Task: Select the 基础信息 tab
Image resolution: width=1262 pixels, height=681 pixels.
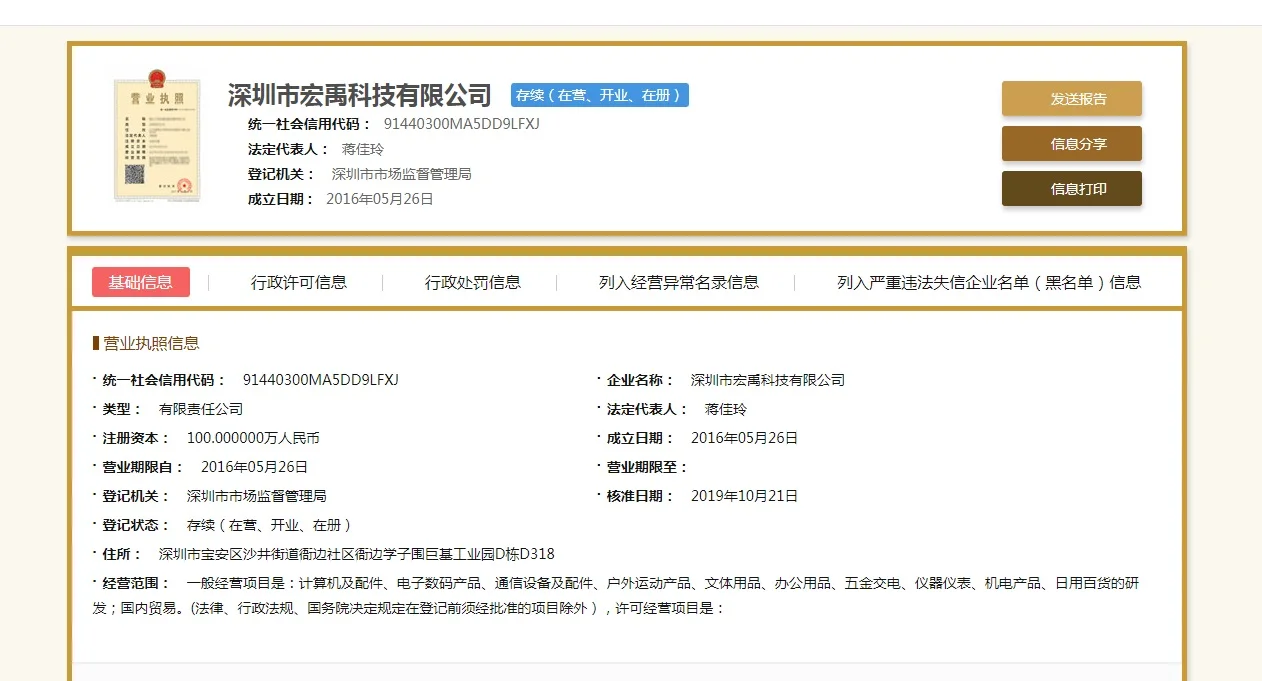Action: (141, 282)
